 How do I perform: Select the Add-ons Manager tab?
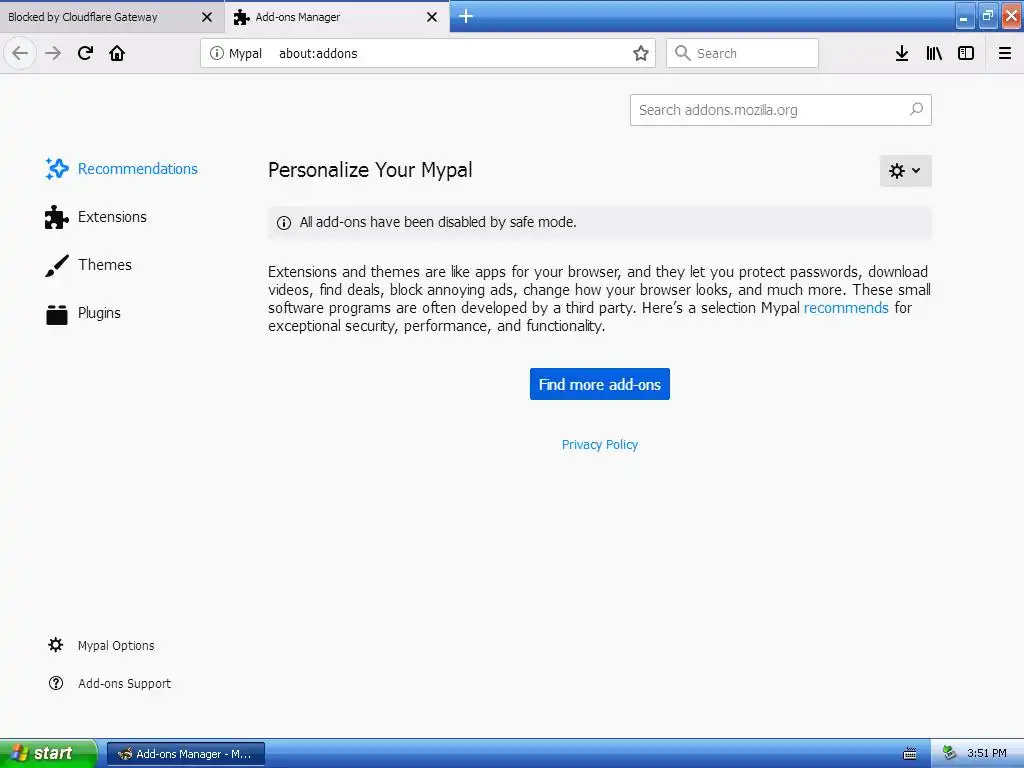(337, 17)
